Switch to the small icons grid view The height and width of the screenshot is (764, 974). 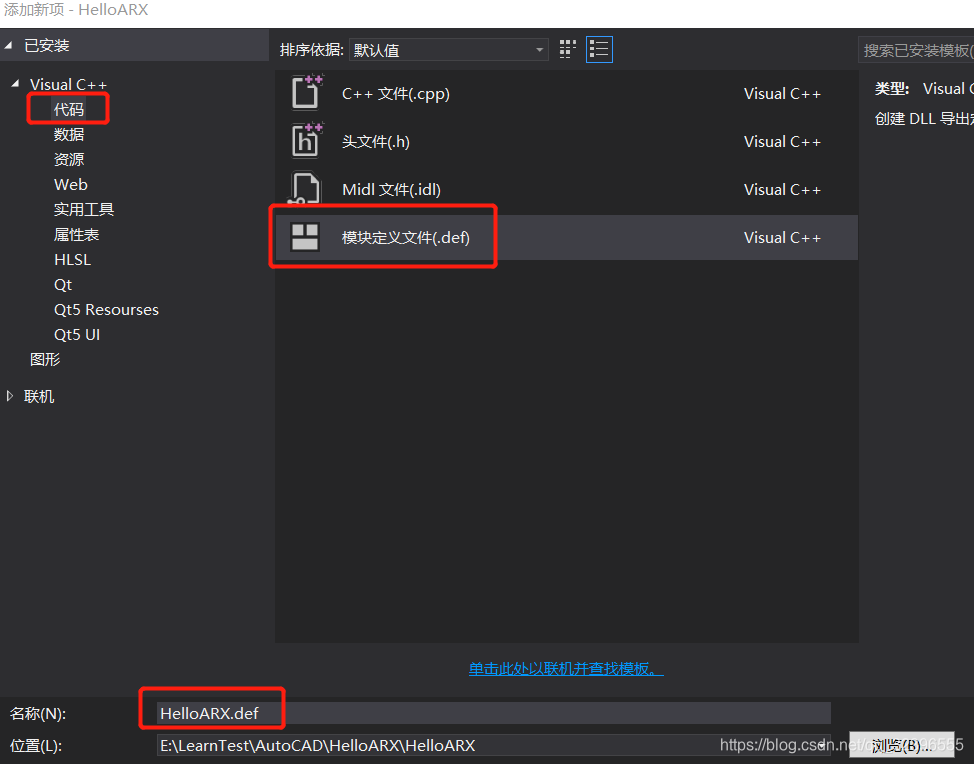pos(568,49)
